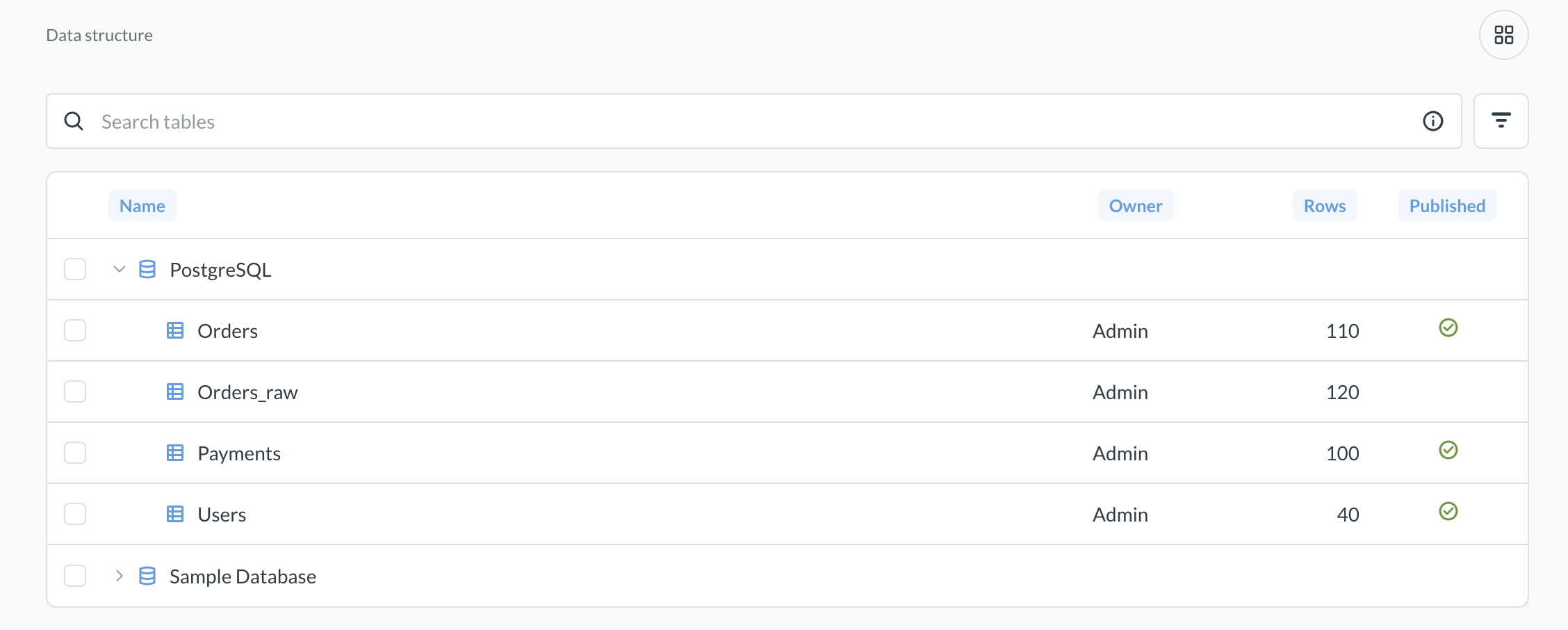The height and width of the screenshot is (630, 1568).
Task: Click the search info icon
Action: pos(1432,121)
